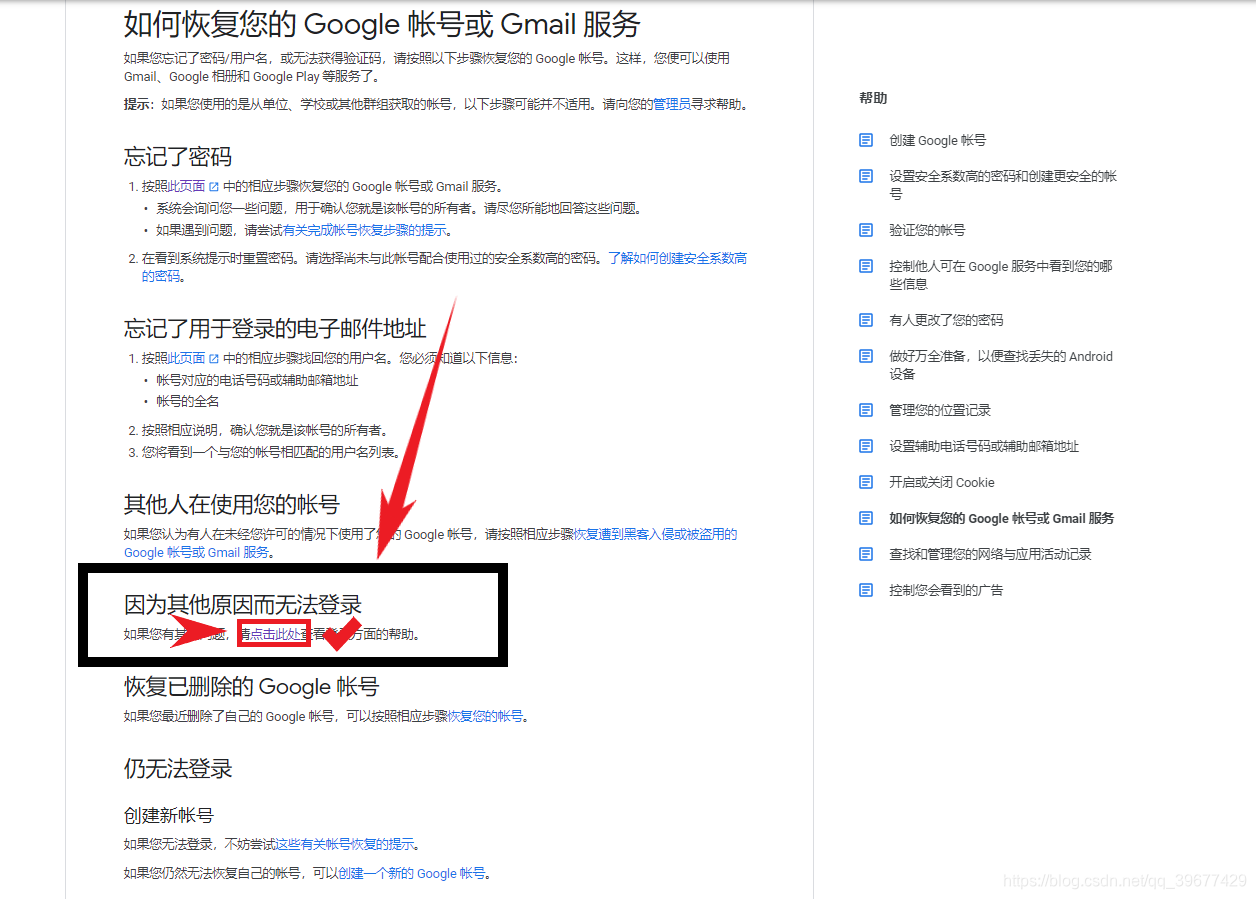The height and width of the screenshot is (899, 1256).
Task: Click the 有关完成帐号恢复步骤的提示 link
Action: pyautogui.click(x=366, y=231)
